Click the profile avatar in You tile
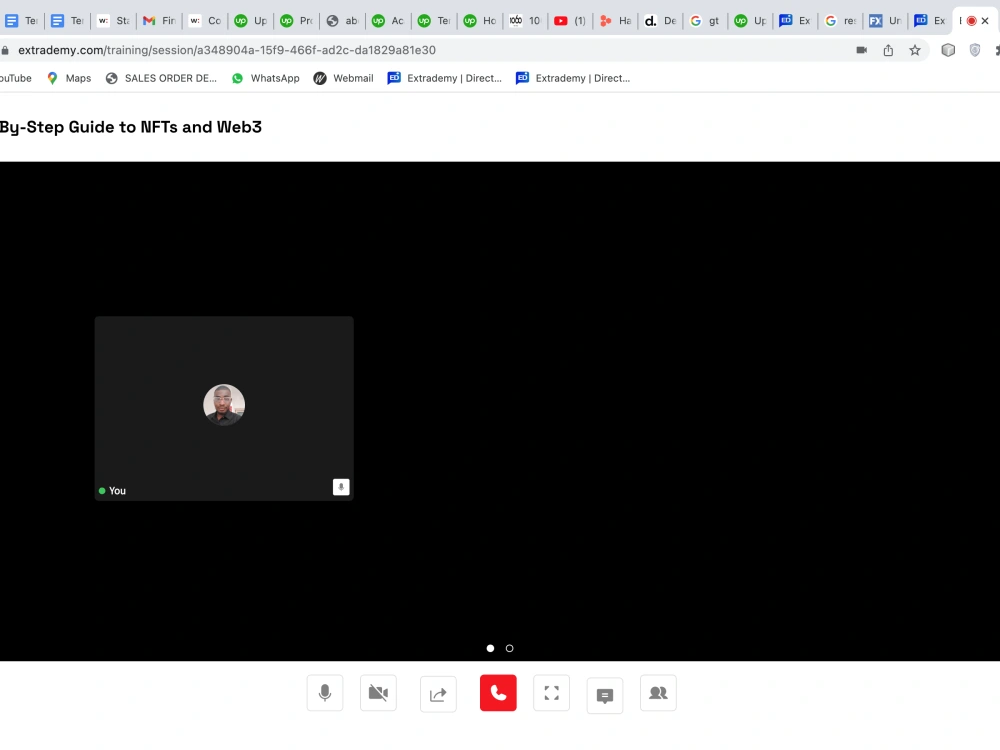The height and width of the screenshot is (750, 1000). point(224,404)
